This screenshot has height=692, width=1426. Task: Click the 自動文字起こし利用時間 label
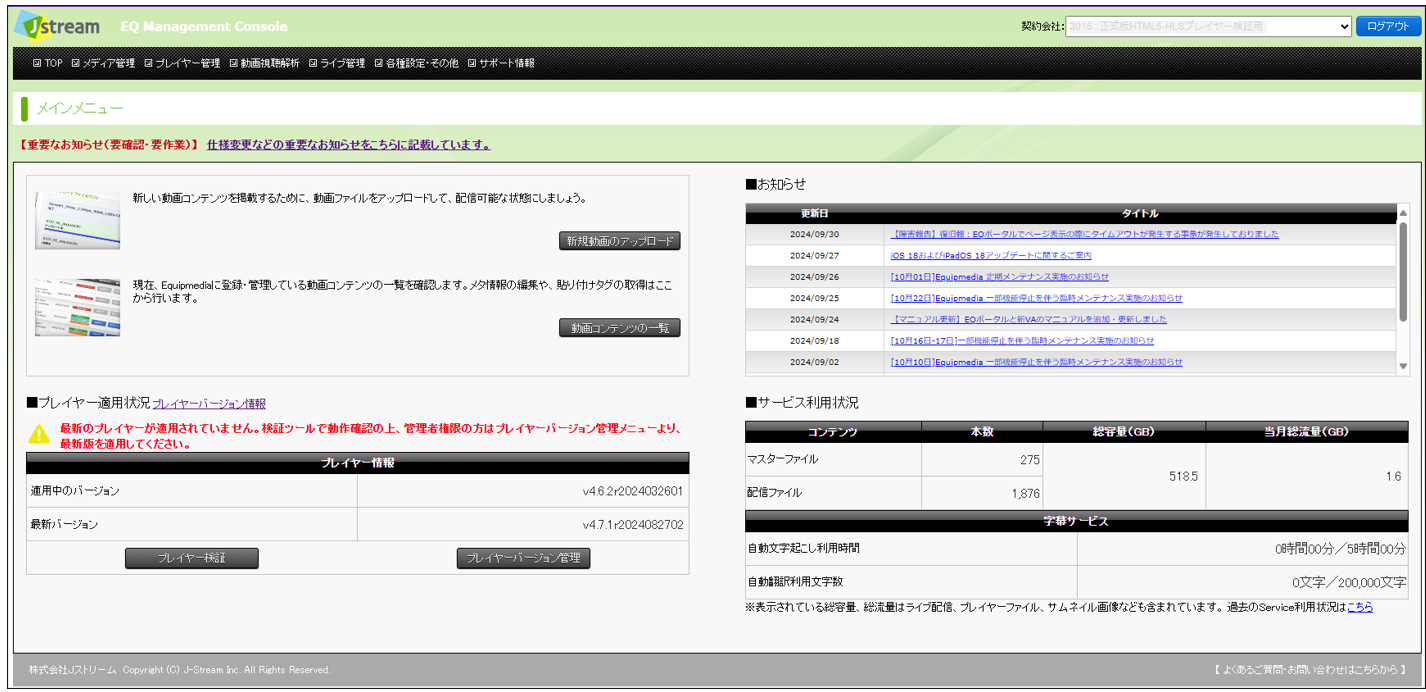[803, 548]
